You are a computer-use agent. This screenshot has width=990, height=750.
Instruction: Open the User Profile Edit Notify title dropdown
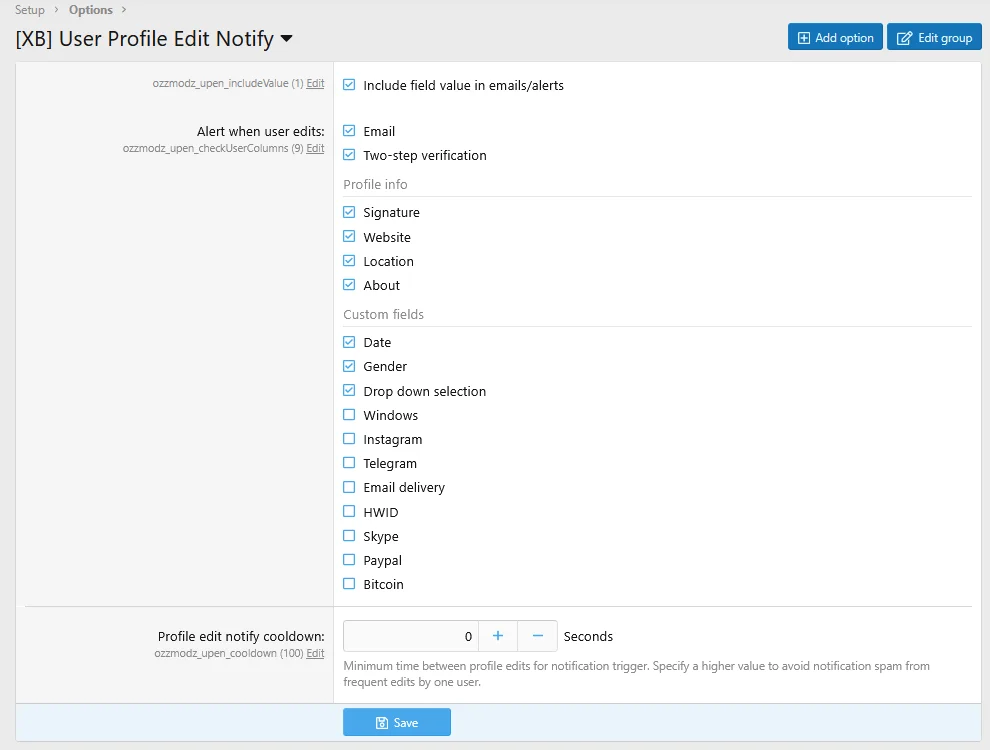coord(287,39)
